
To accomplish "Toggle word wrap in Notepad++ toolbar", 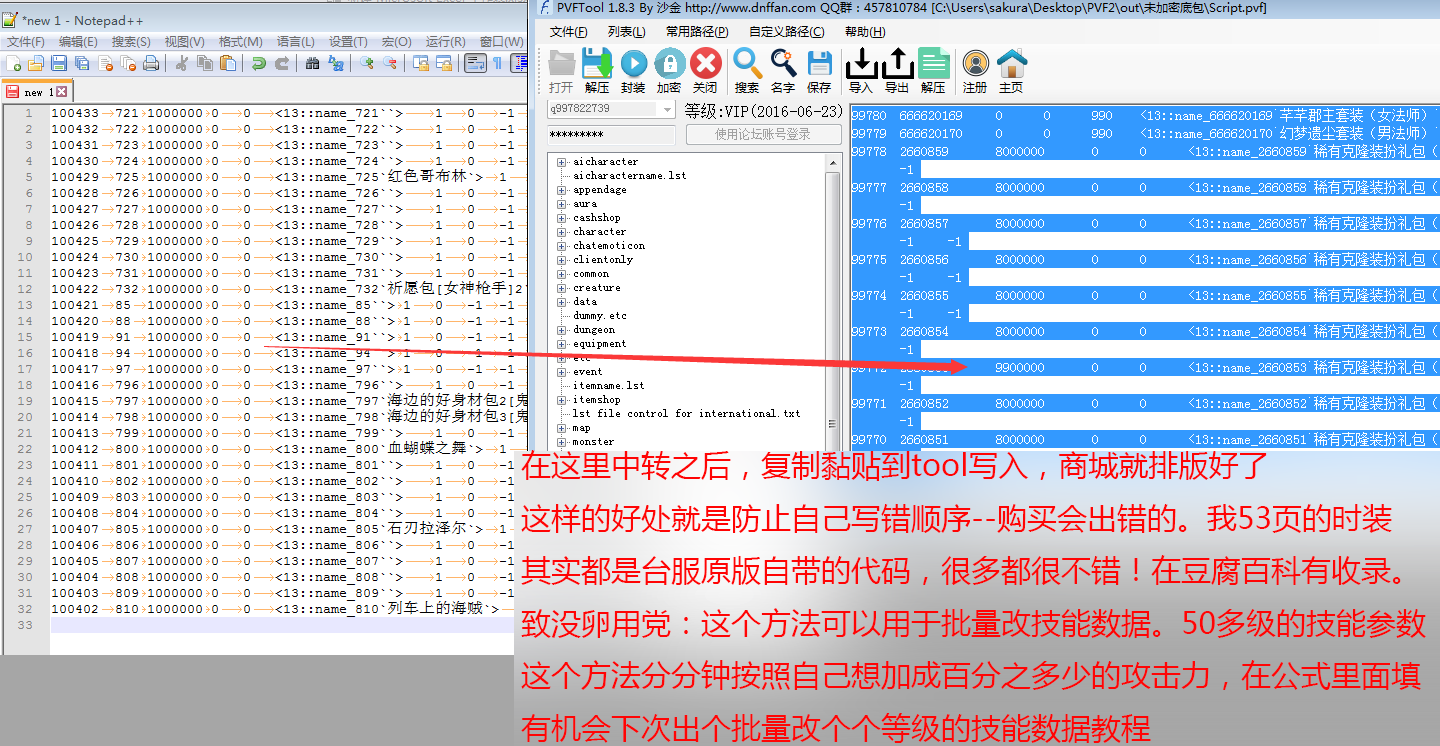I will pyautogui.click(x=475, y=63).
